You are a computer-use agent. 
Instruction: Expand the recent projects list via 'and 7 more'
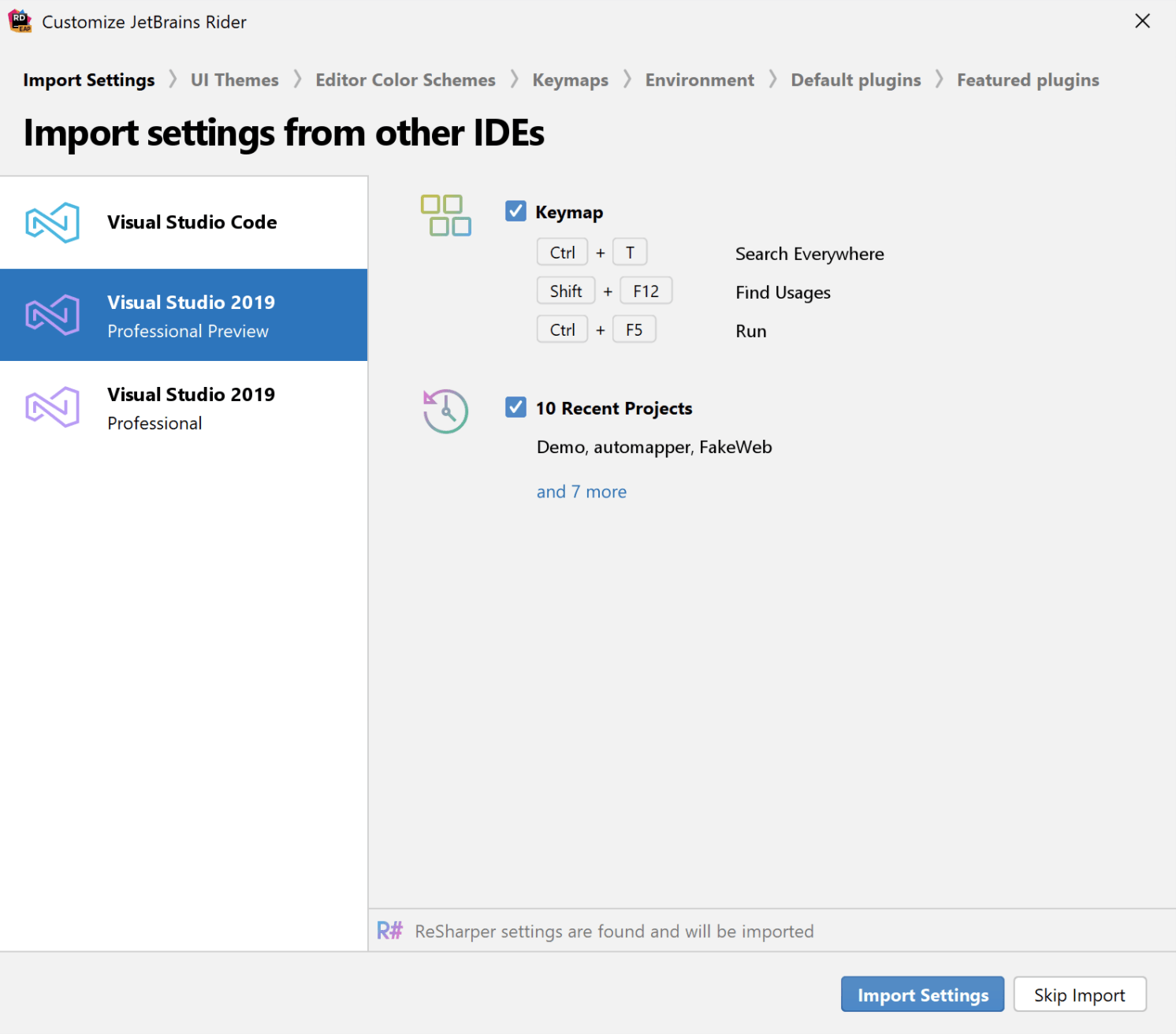pyautogui.click(x=581, y=491)
